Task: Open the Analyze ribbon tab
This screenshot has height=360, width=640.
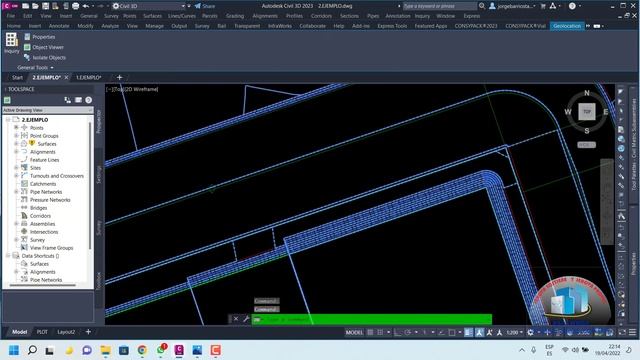Action: 110,26
